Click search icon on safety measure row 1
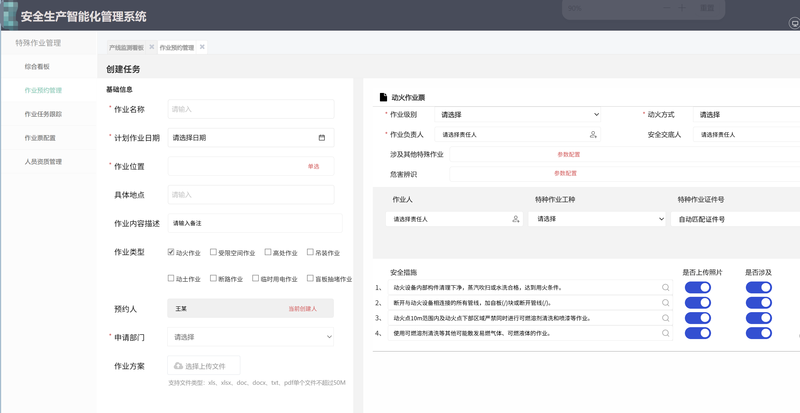This screenshot has height=413, width=800. (665, 287)
